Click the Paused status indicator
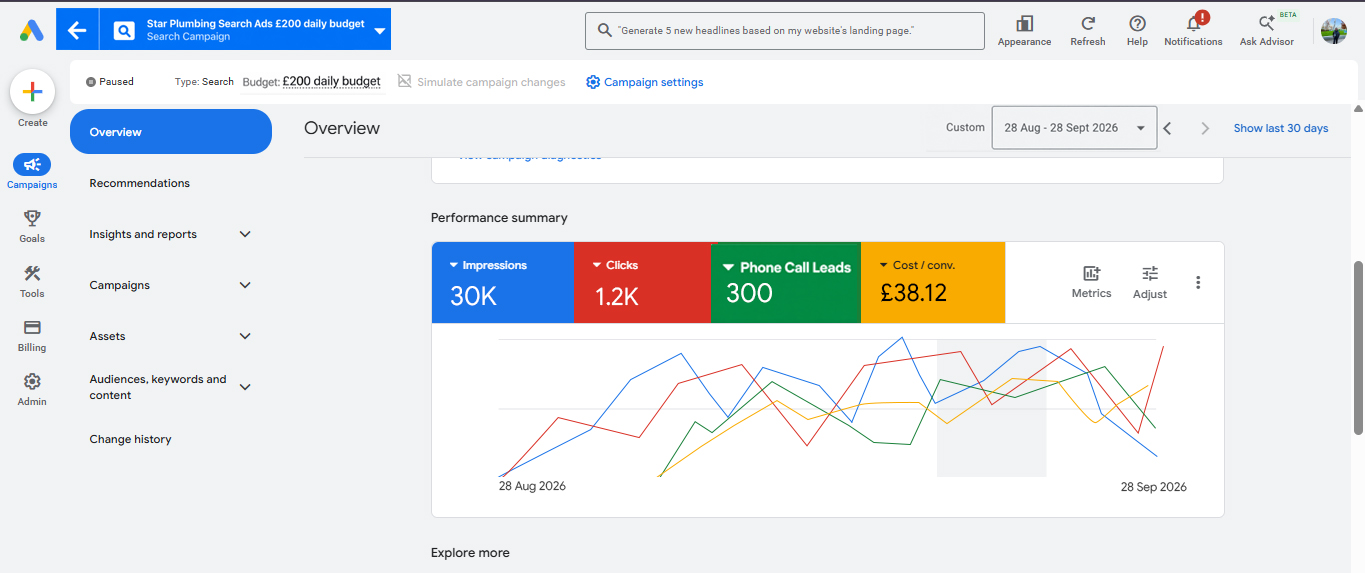 110,82
